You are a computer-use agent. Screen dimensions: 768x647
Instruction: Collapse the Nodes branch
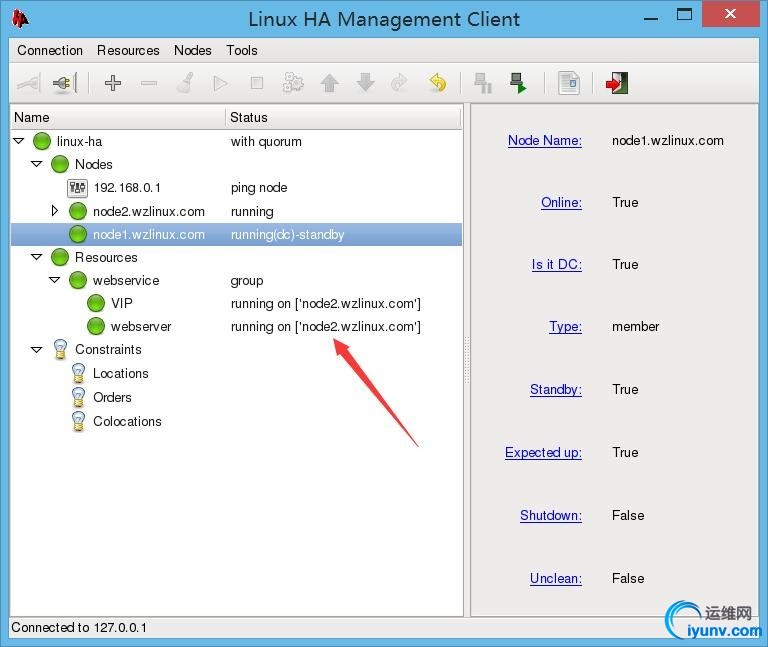pyautogui.click(x=37, y=164)
